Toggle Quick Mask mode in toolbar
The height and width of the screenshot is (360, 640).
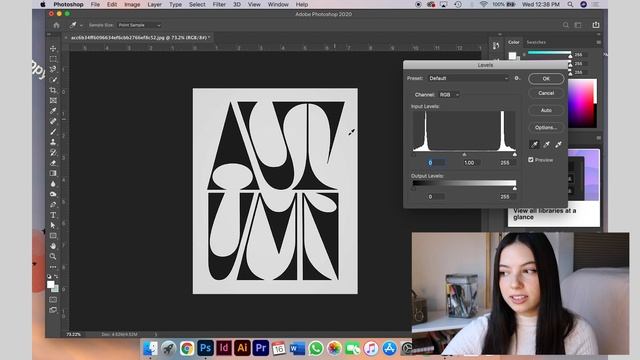53,300
